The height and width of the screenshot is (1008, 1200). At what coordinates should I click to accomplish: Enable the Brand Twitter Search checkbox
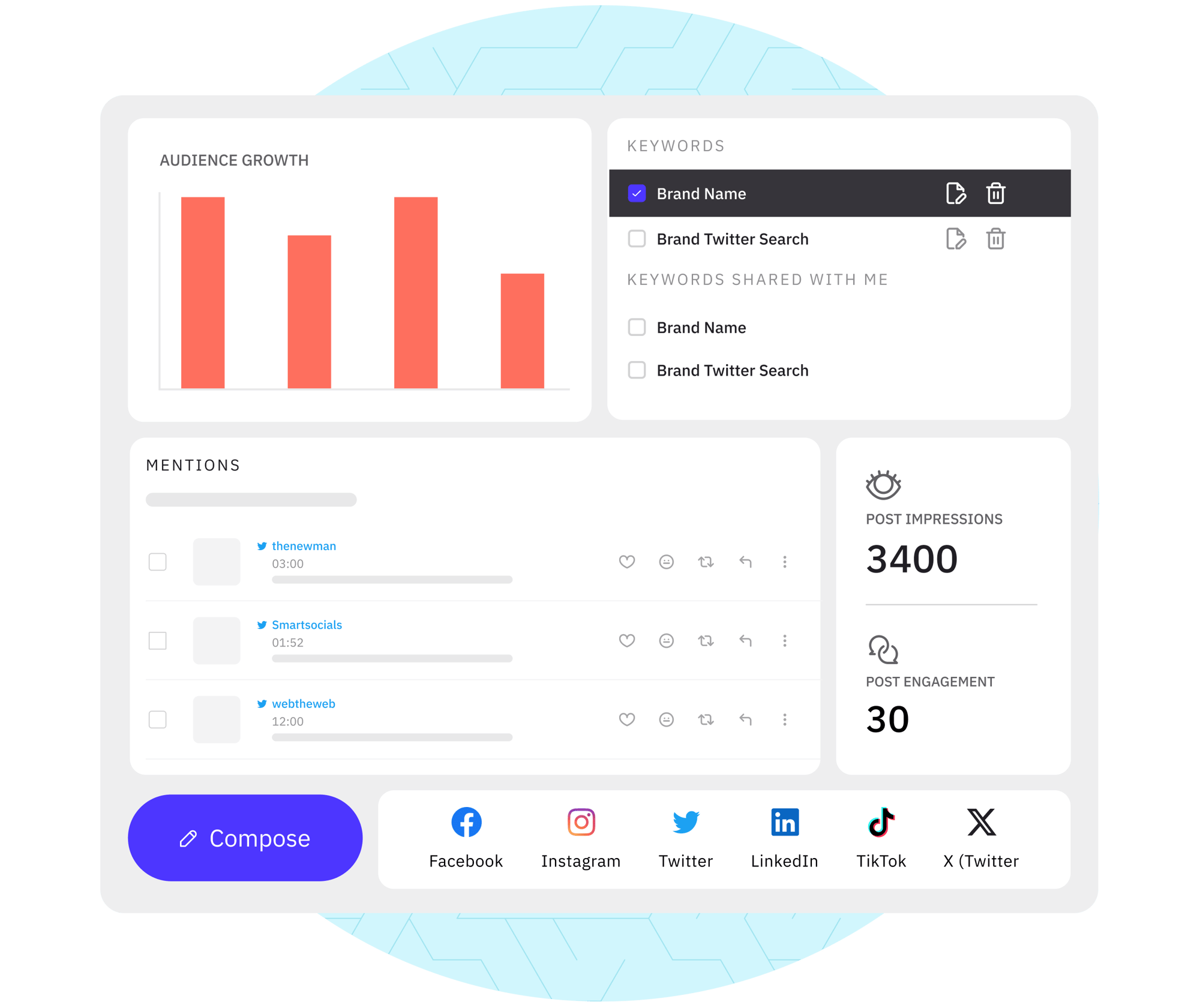click(x=637, y=238)
